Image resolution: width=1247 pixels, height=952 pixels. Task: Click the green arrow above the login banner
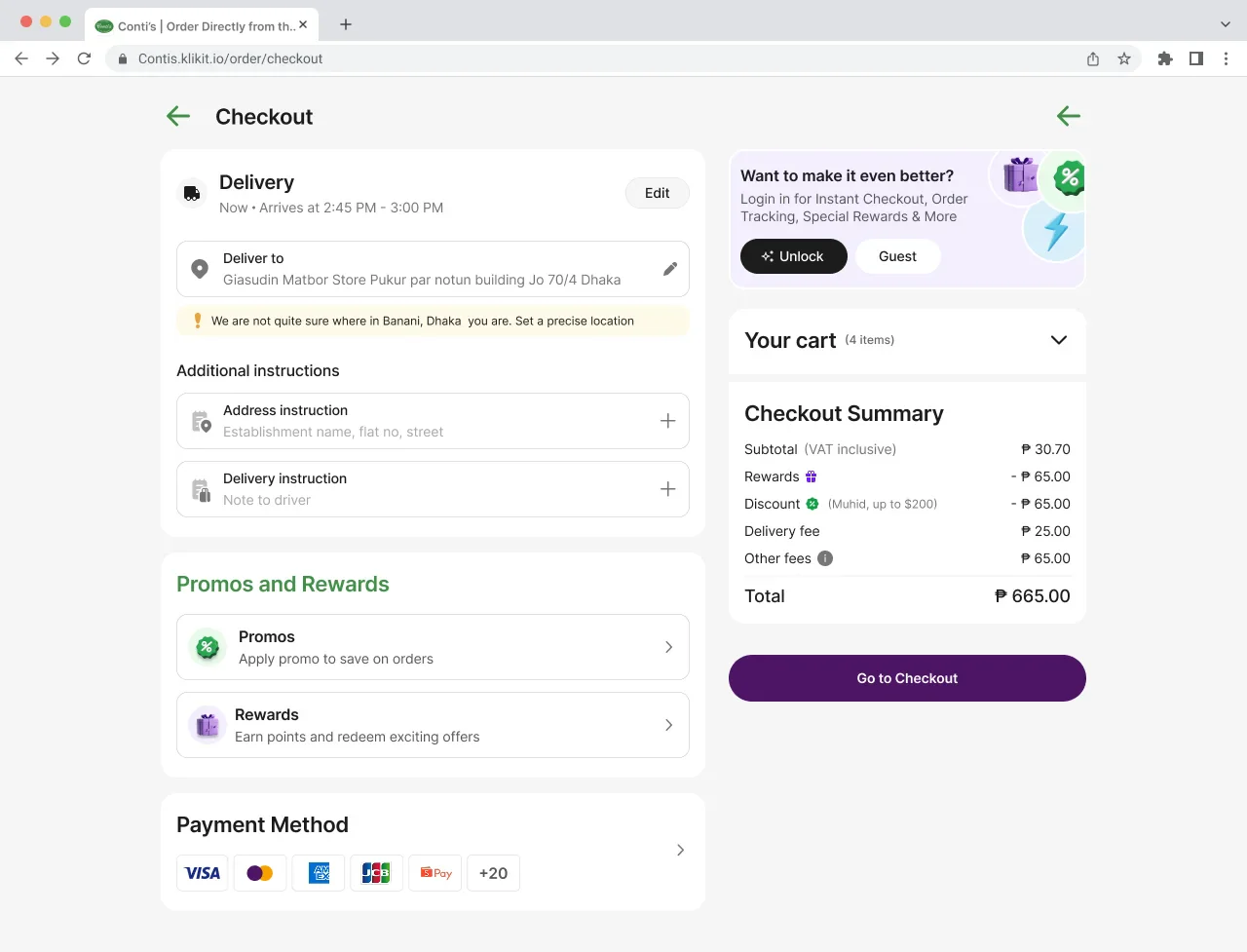click(1069, 116)
